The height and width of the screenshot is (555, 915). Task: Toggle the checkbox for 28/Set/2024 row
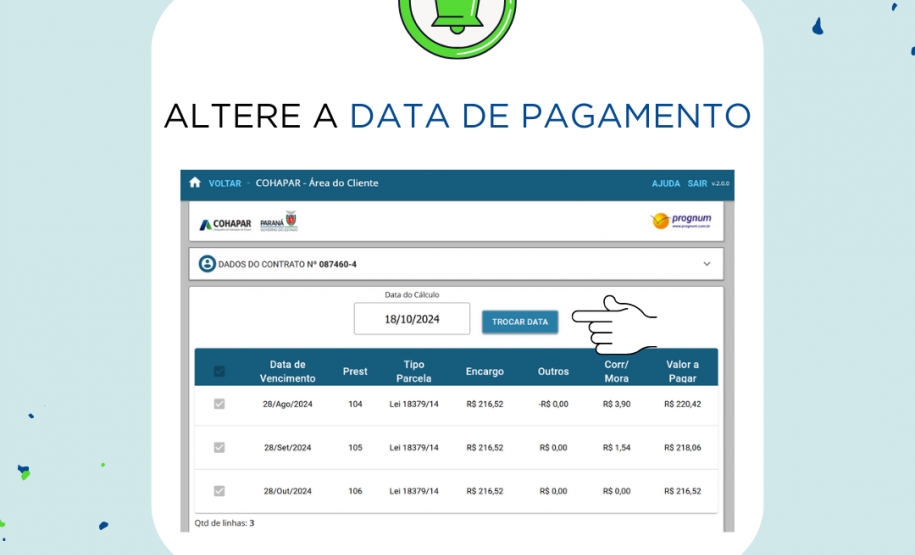coord(219,448)
